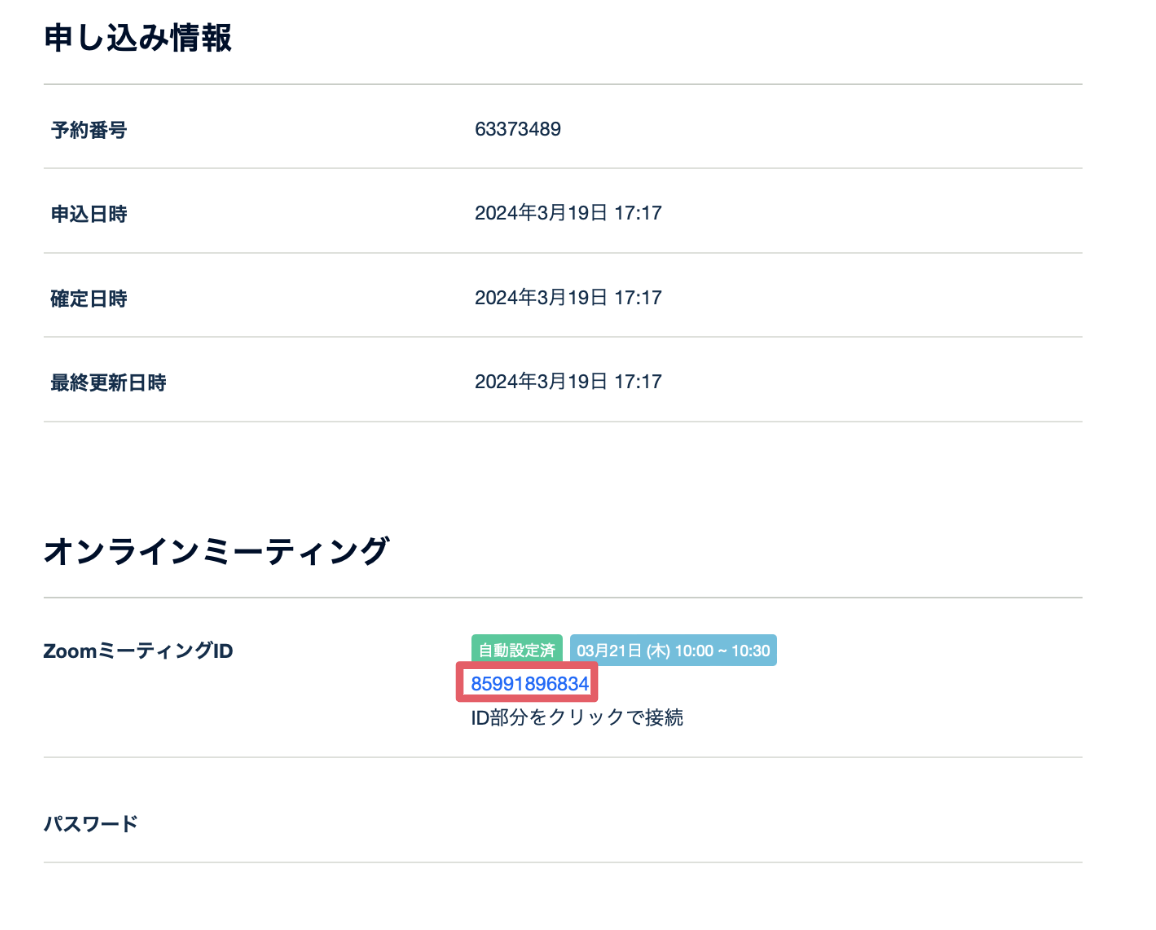Screen dimensions: 1156x930
Task: Select the 予約番号 row label
Action: (89, 130)
